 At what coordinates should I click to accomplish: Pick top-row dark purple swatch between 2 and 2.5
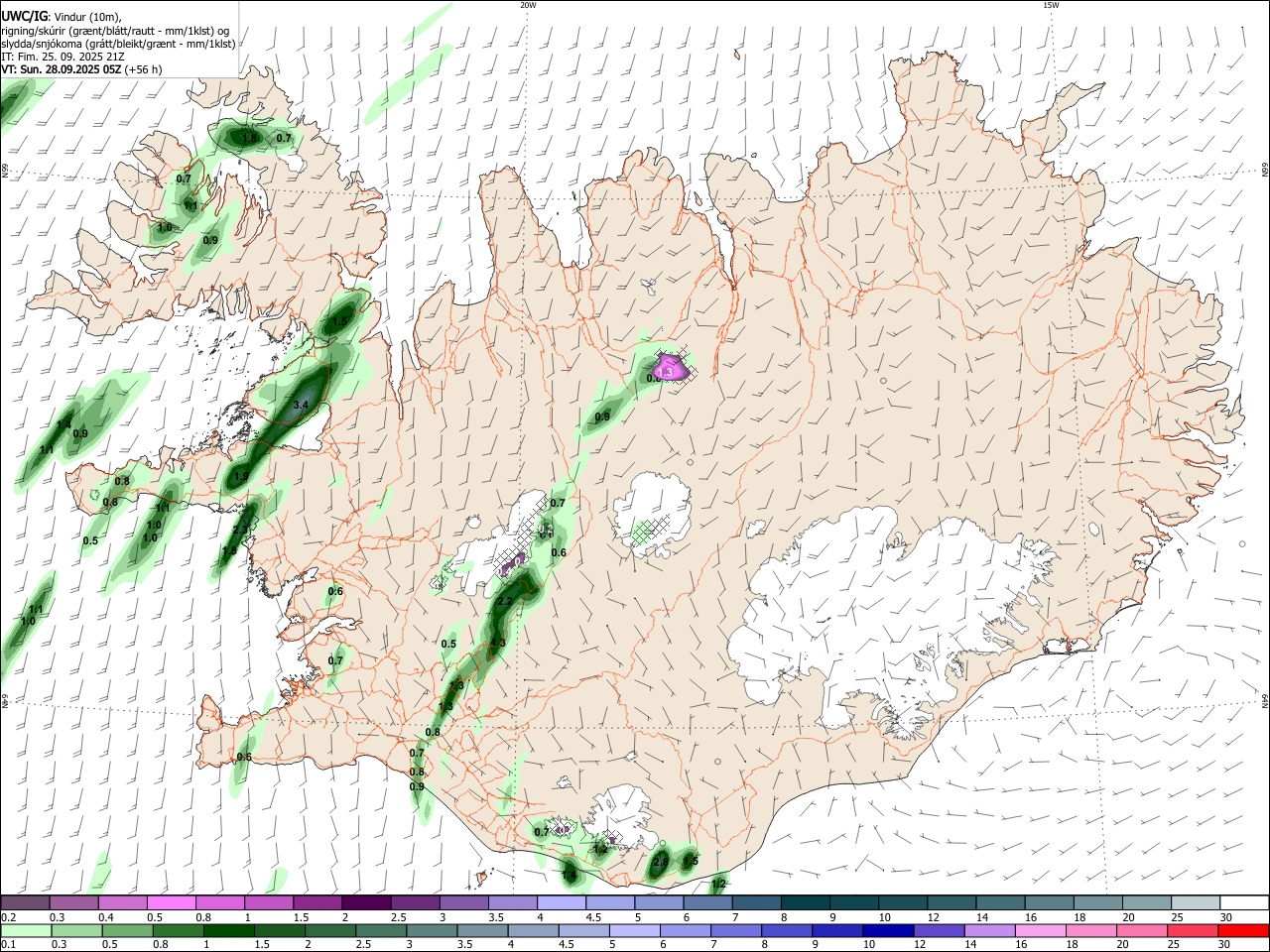click(x=366, y=902)
